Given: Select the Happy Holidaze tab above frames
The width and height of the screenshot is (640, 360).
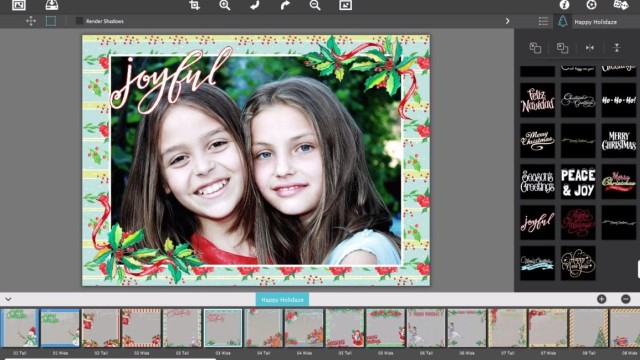Looking at the screenshot, I should click(x=282, y=300).
